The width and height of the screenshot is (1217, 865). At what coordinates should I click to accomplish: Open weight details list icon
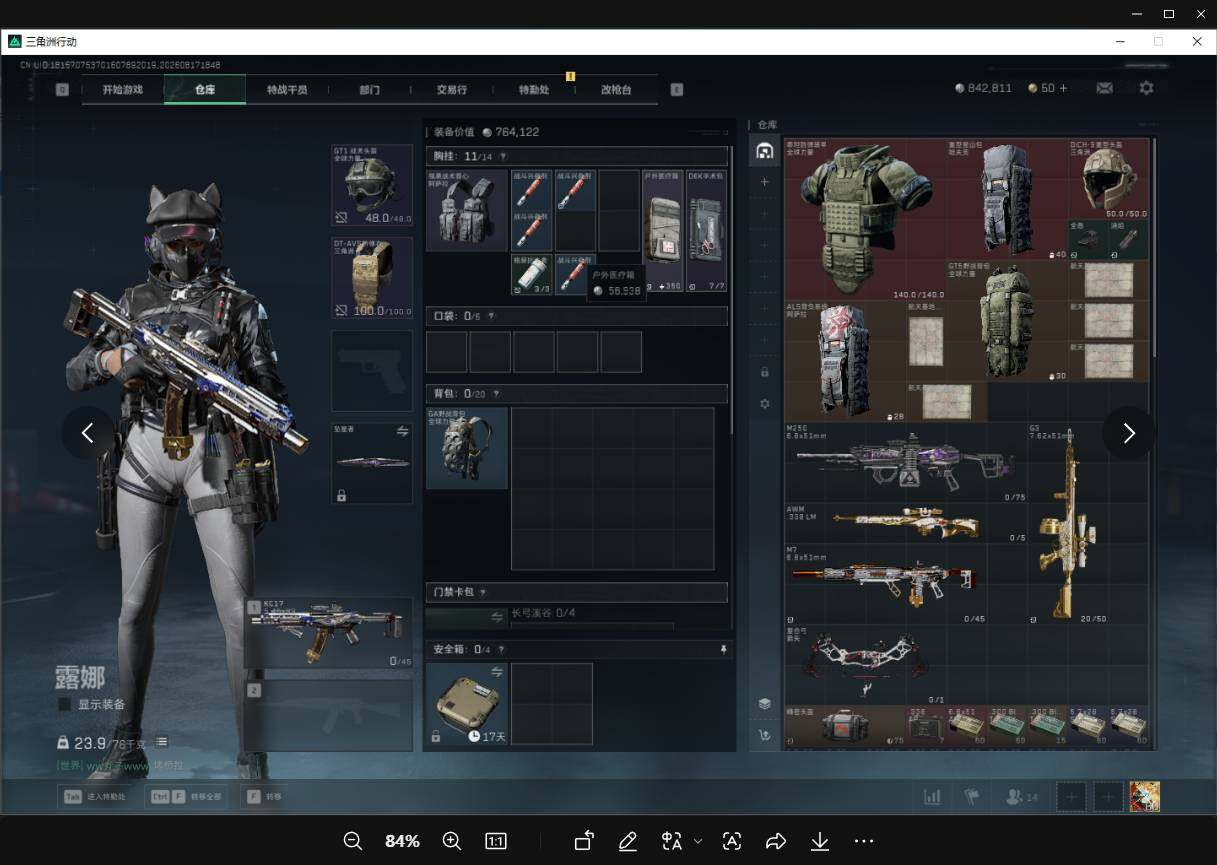point(162,742)
